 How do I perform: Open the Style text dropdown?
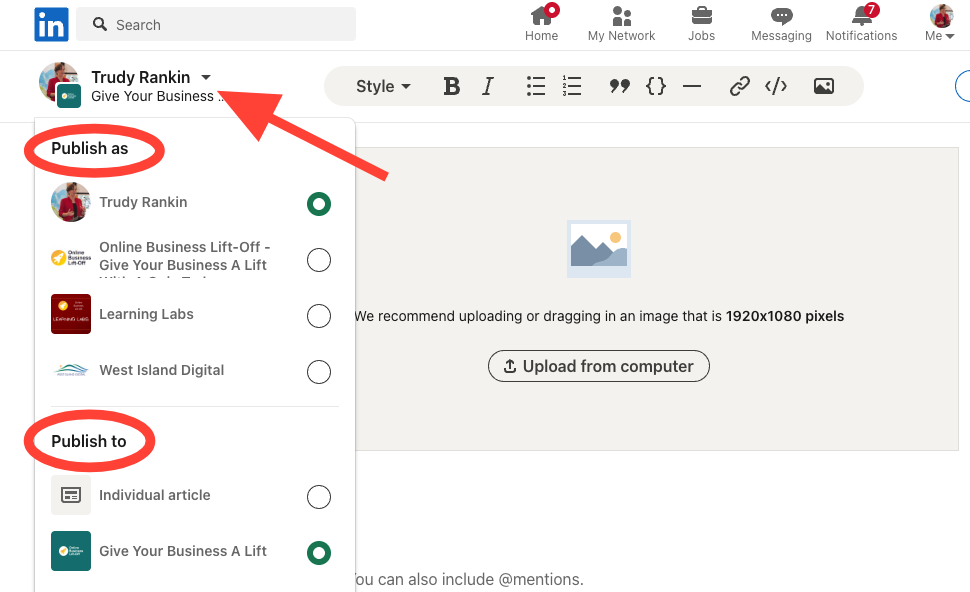click(383, 86)
